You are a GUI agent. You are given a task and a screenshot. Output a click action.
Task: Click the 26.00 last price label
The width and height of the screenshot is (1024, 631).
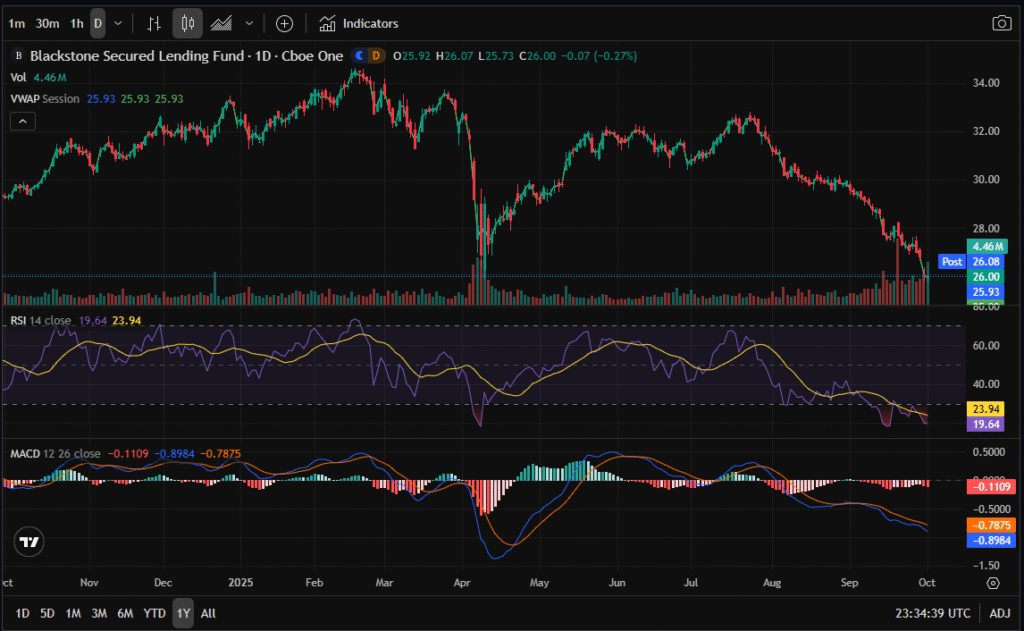click(x=985, y=276)
